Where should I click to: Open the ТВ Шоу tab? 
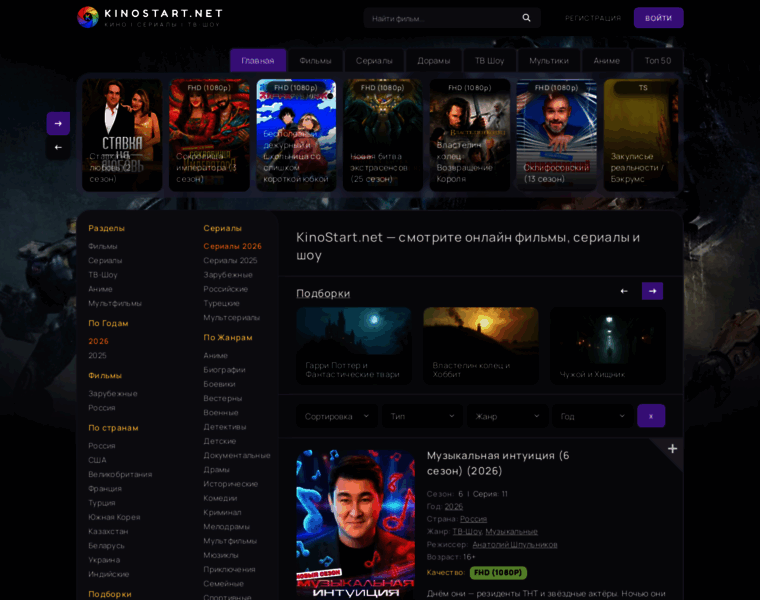pos(490,61)
